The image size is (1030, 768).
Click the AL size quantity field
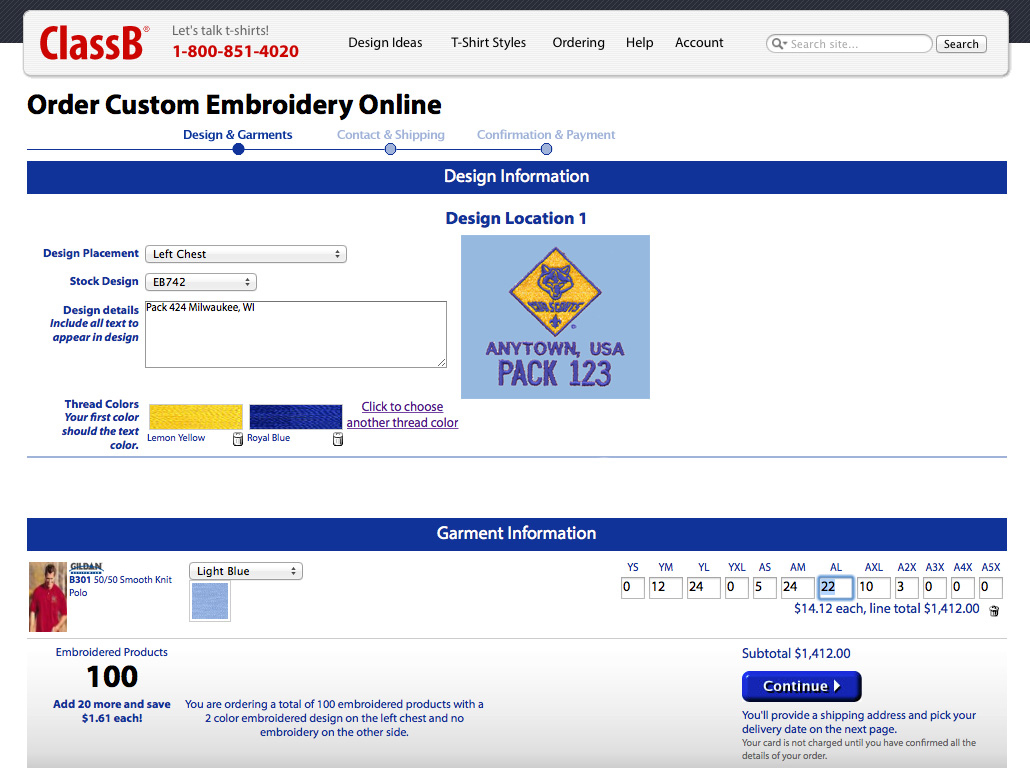pyautogui.click(x=835, y=587)
